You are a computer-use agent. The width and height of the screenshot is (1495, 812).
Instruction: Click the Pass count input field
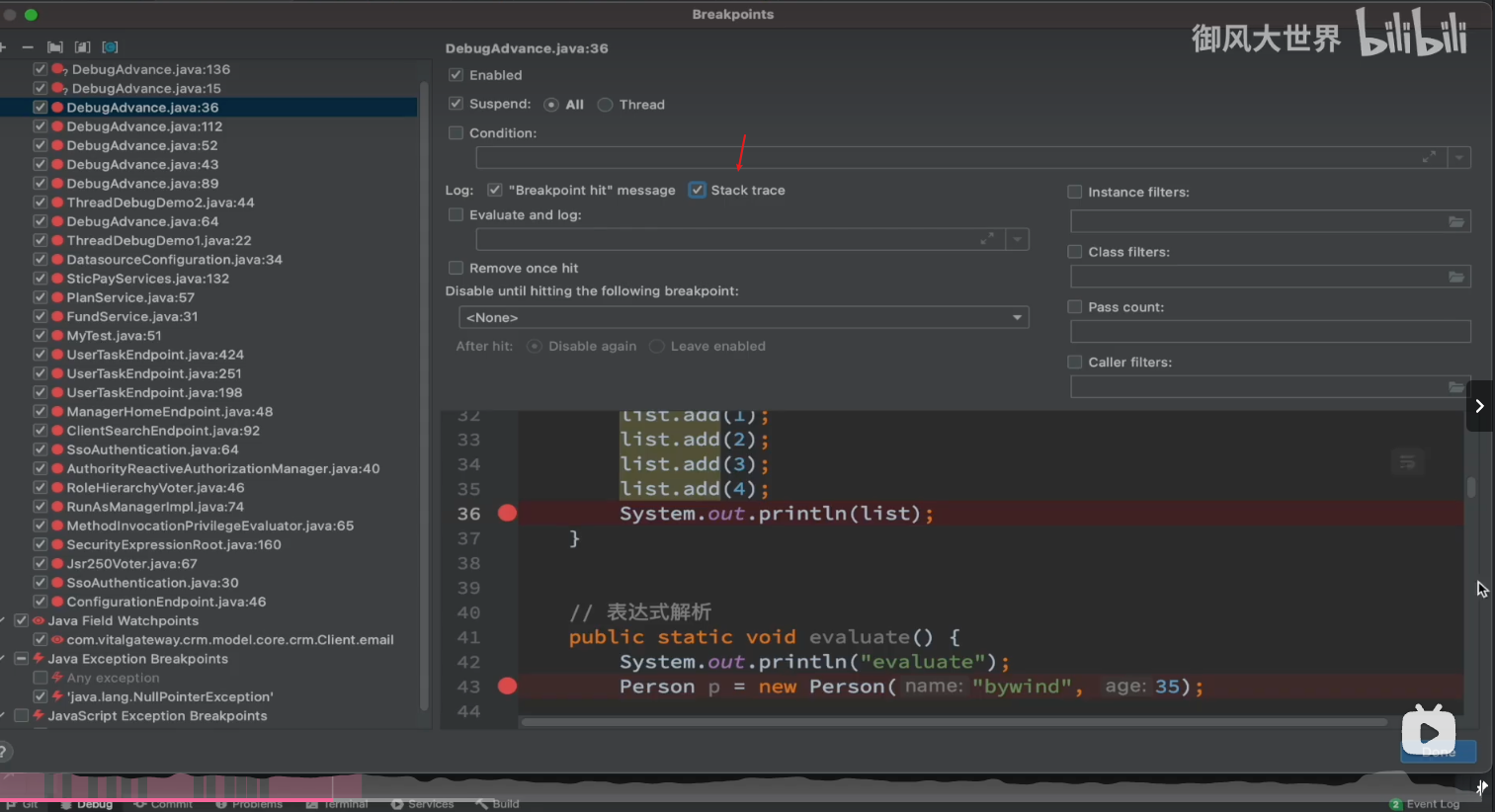tap(1271, 332)
